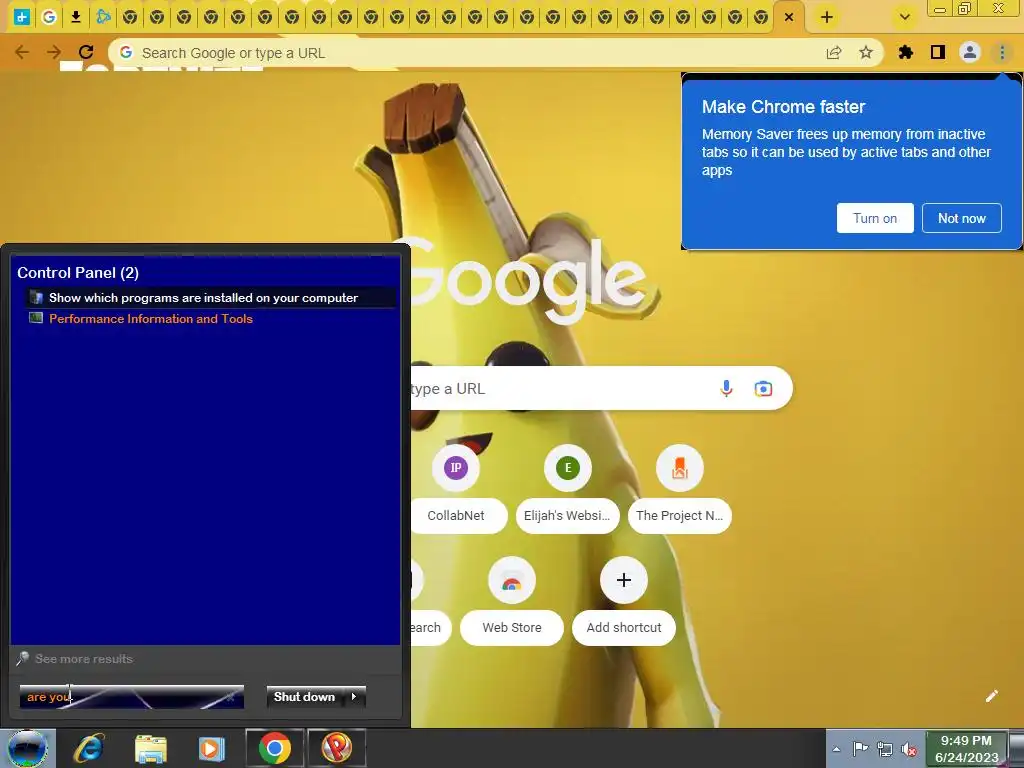Select the Chrome taskbar button
This screenshot has width=1024, height=768.
274,748
